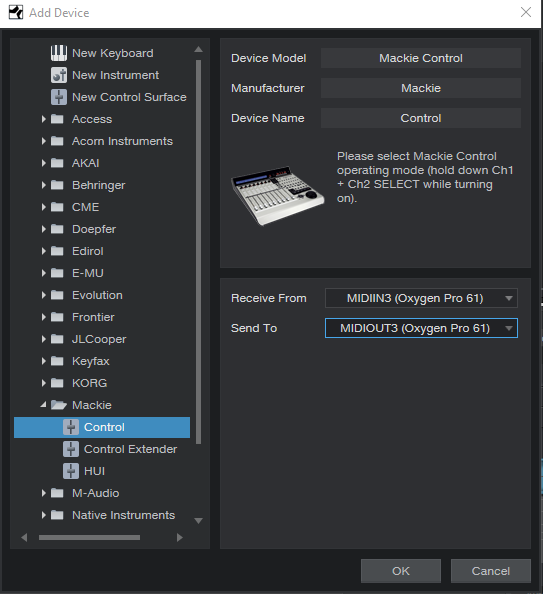Click the device list vertical scrollbar
The height and width of the screenshot is (594, 543).
tap(198, 251)
